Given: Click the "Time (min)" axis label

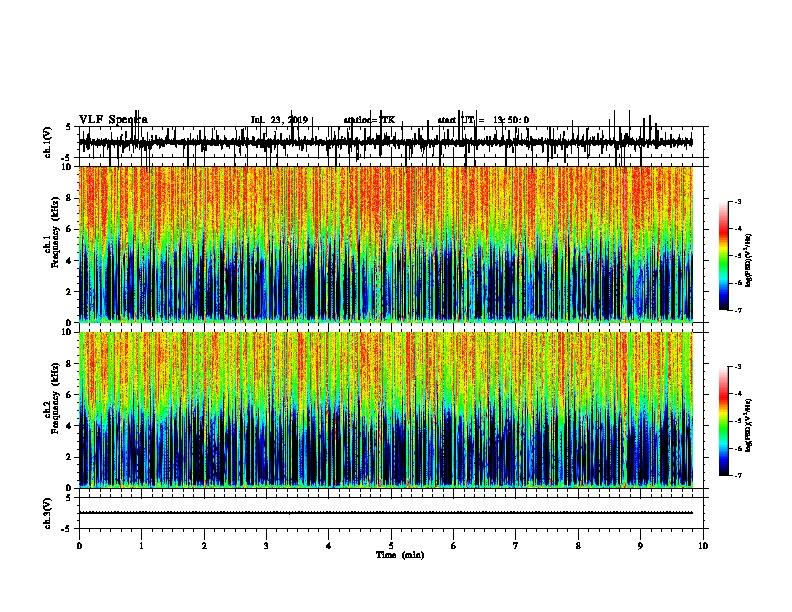Looking at the screenshot, I should pos(400,555).
